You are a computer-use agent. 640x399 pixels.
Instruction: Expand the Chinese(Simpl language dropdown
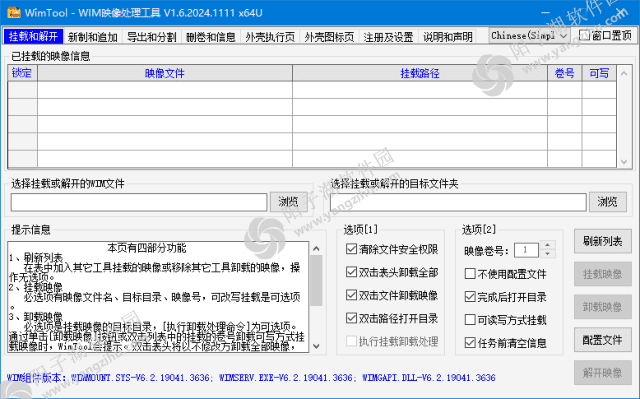(529, 35)
